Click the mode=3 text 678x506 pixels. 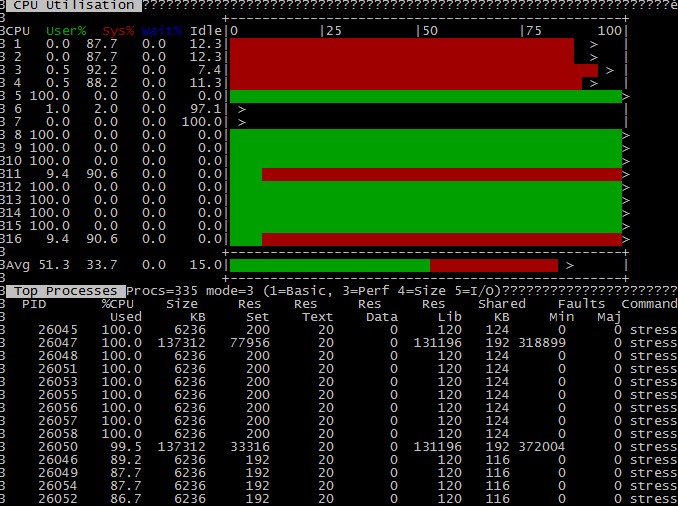click(x=230, y=291)
